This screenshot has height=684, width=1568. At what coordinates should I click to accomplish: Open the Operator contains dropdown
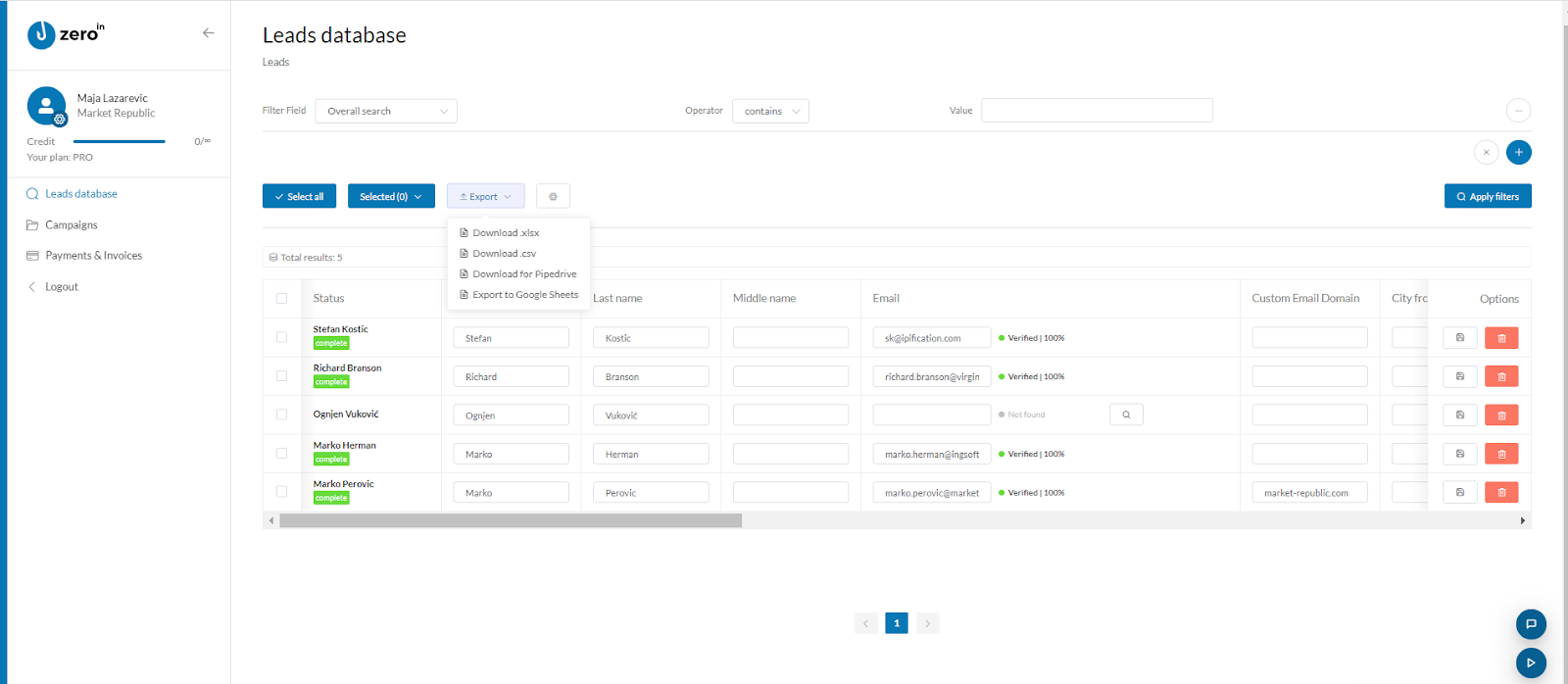tap(770, 111)
